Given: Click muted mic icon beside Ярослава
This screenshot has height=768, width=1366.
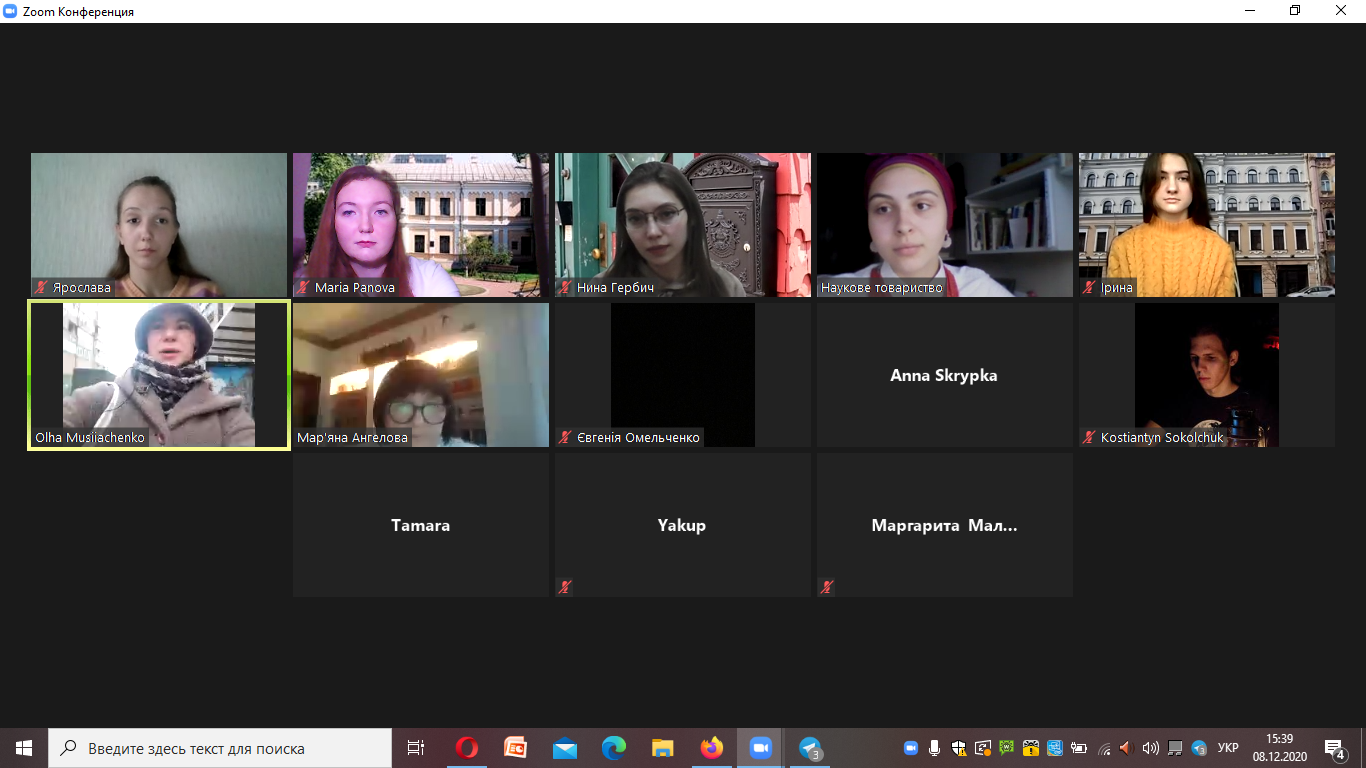Looking at the screenshot, I should pyautogui.click(x=42, y=288).
